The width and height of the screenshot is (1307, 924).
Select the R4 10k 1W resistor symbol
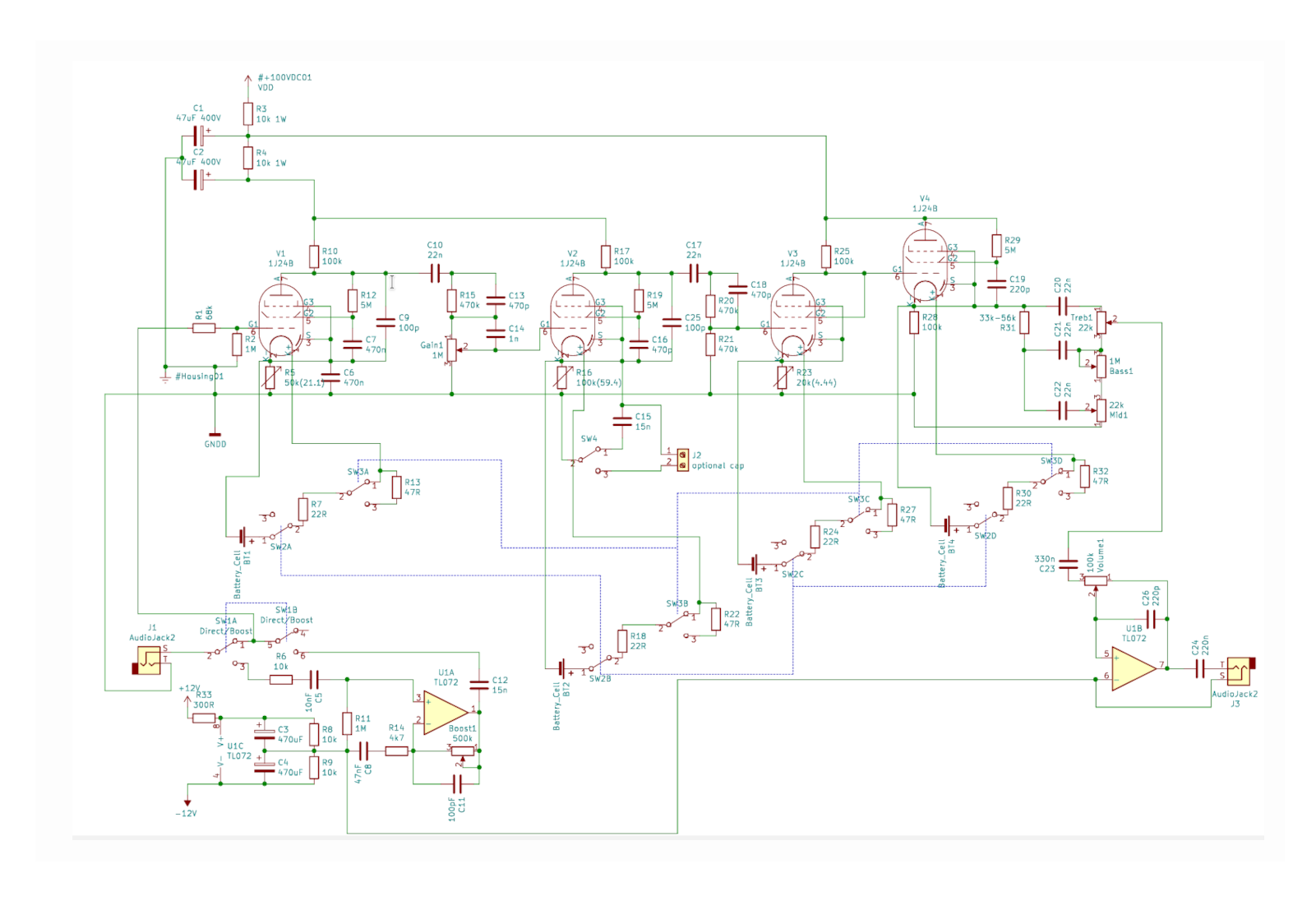pyautogui.click(x=247, y=158)
